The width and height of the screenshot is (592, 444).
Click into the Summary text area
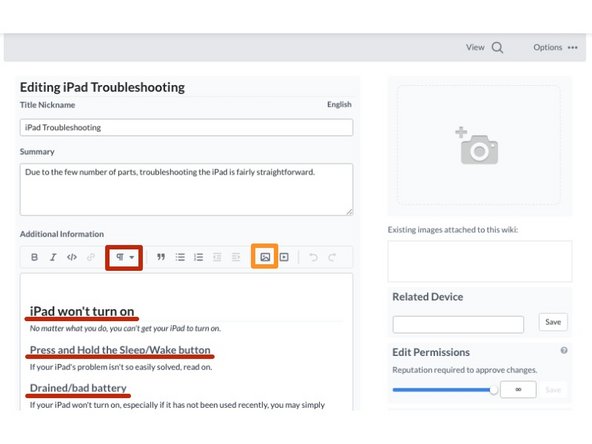coord(187,190)
